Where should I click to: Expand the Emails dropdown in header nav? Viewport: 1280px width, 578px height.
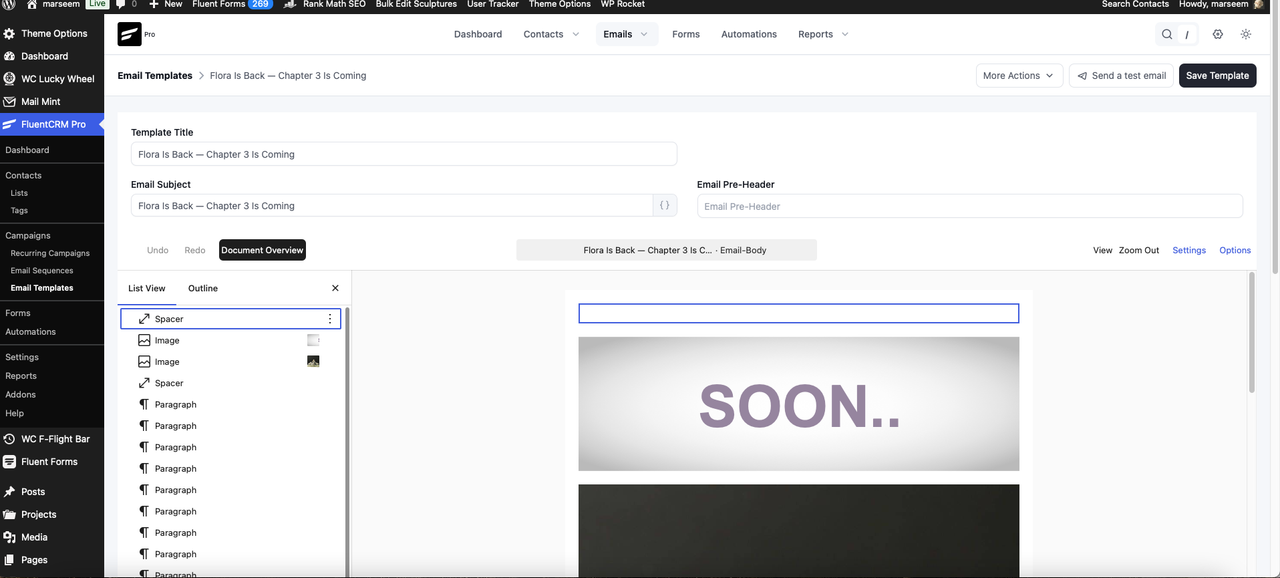click(x=626, y=34)
